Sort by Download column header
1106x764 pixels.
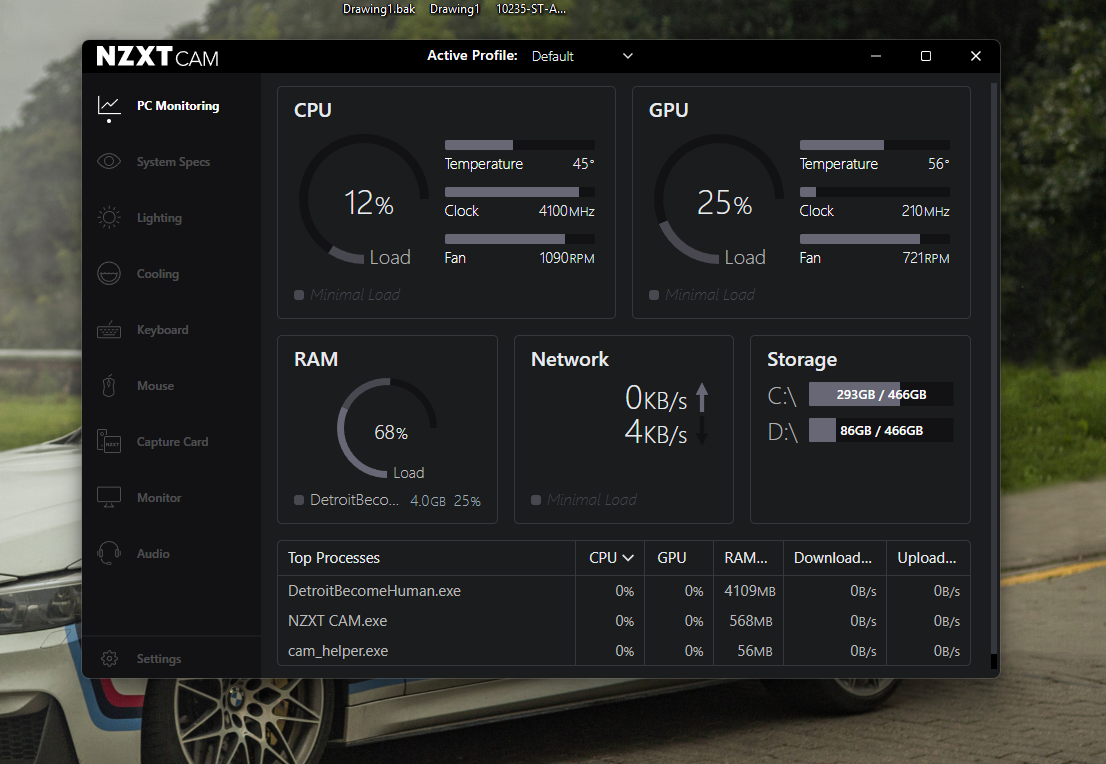(832, 558)
